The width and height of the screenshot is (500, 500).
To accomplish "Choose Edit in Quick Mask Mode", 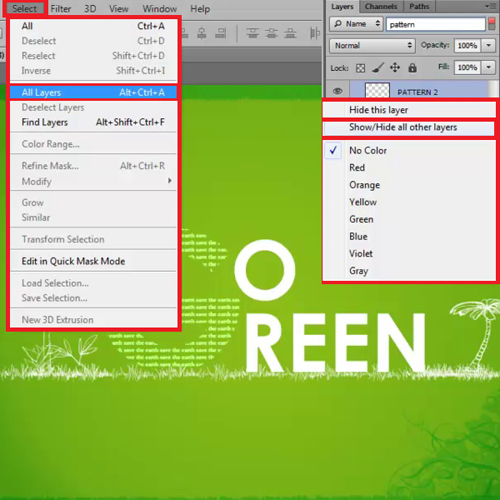I will pyautogui.click(x=93, y=261).
